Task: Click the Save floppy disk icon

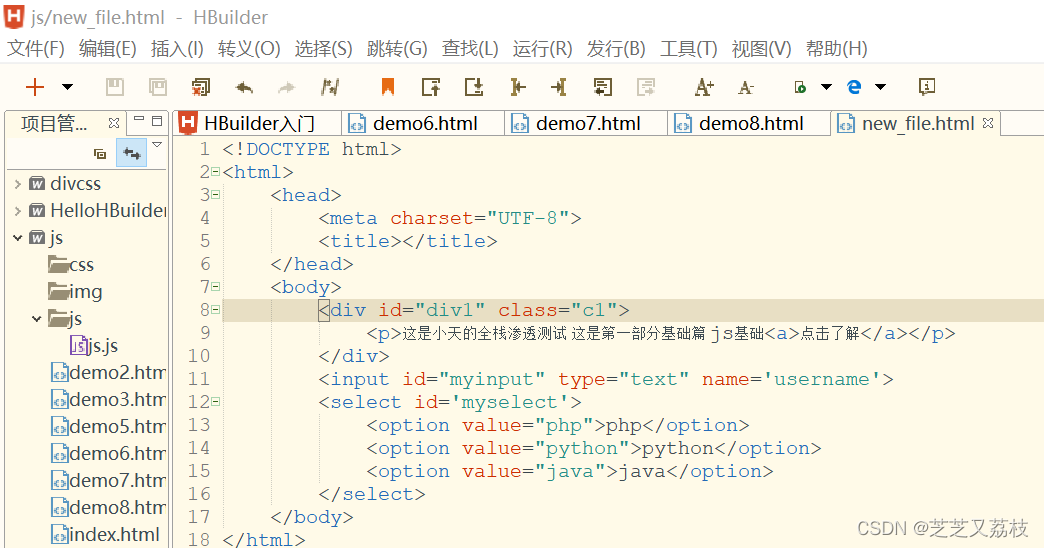Action: click(115, 87)
